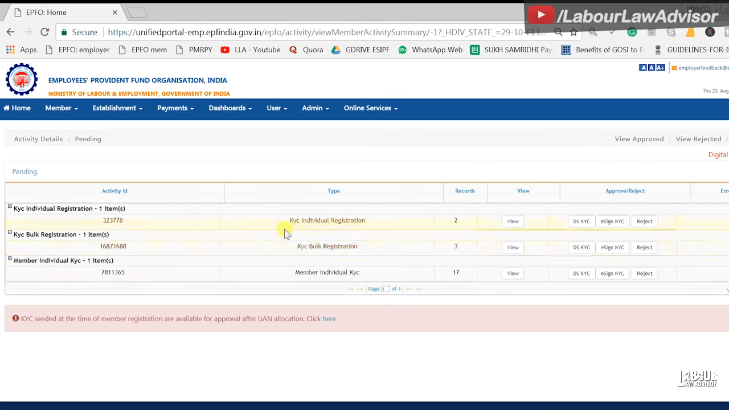Viewport: 729px width, 410px height.
Task: Click the 'here' link in KYC notice
Action: (329, 319)
